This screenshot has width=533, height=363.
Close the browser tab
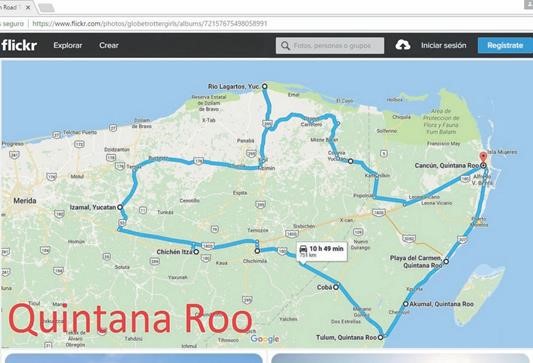(28, 7)
